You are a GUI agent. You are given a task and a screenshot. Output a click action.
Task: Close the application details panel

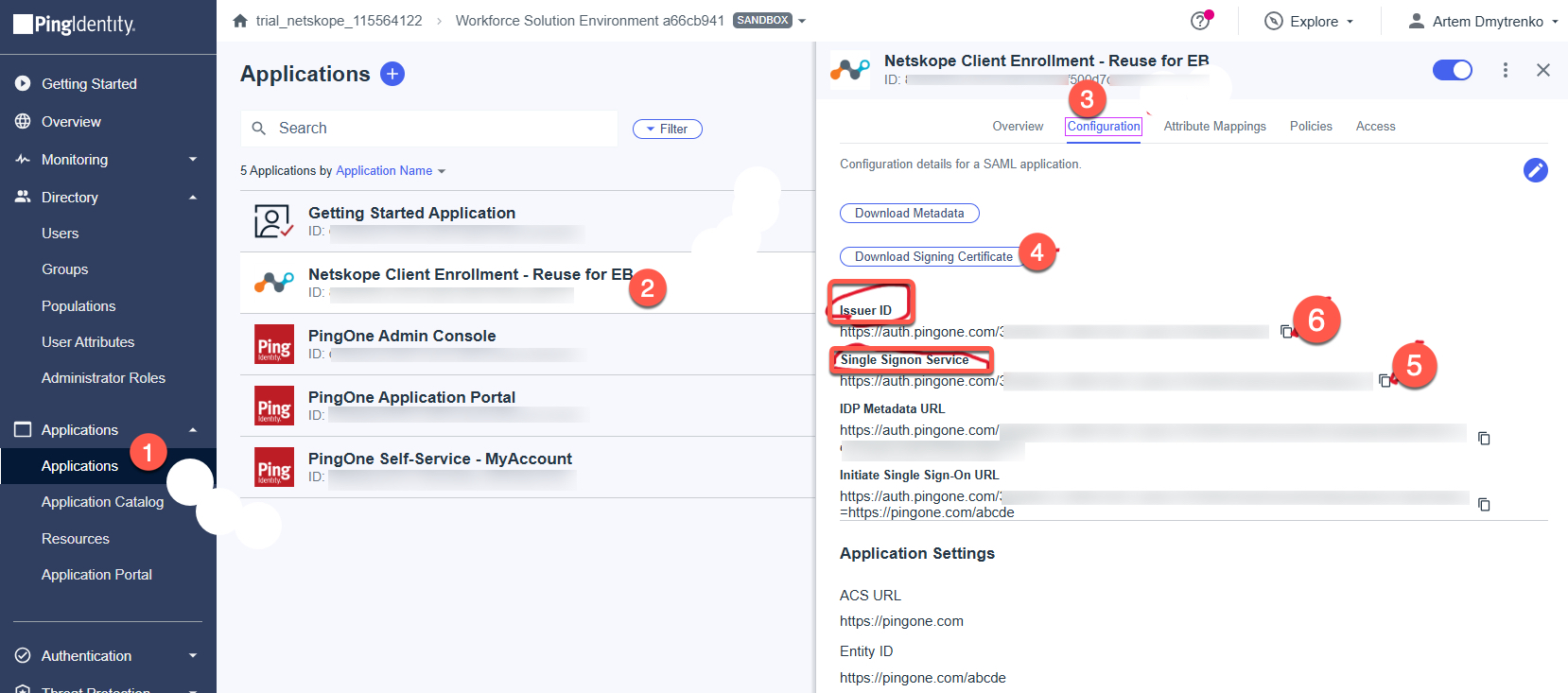1543,70
